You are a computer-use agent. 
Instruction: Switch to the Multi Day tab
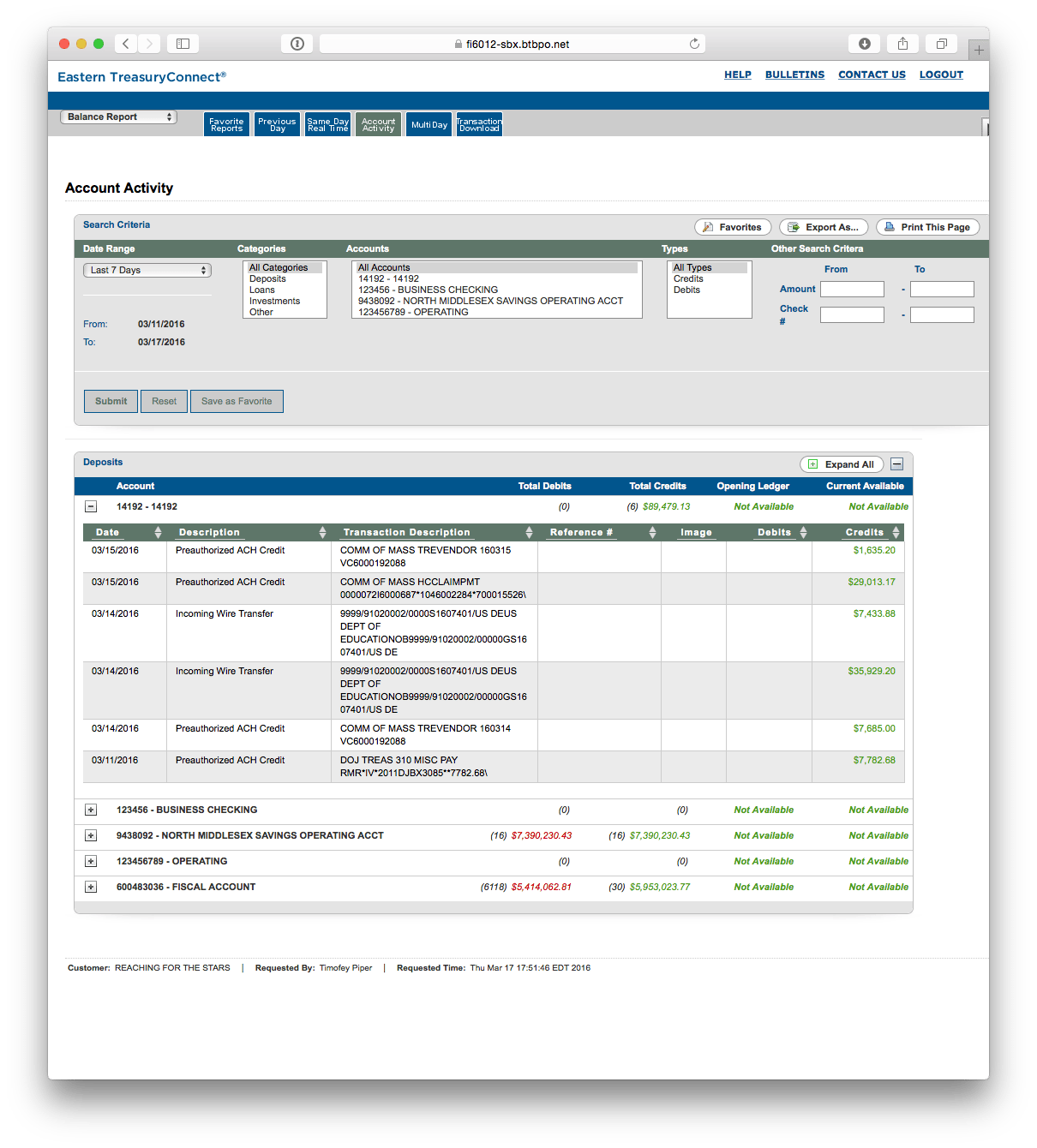429,124
